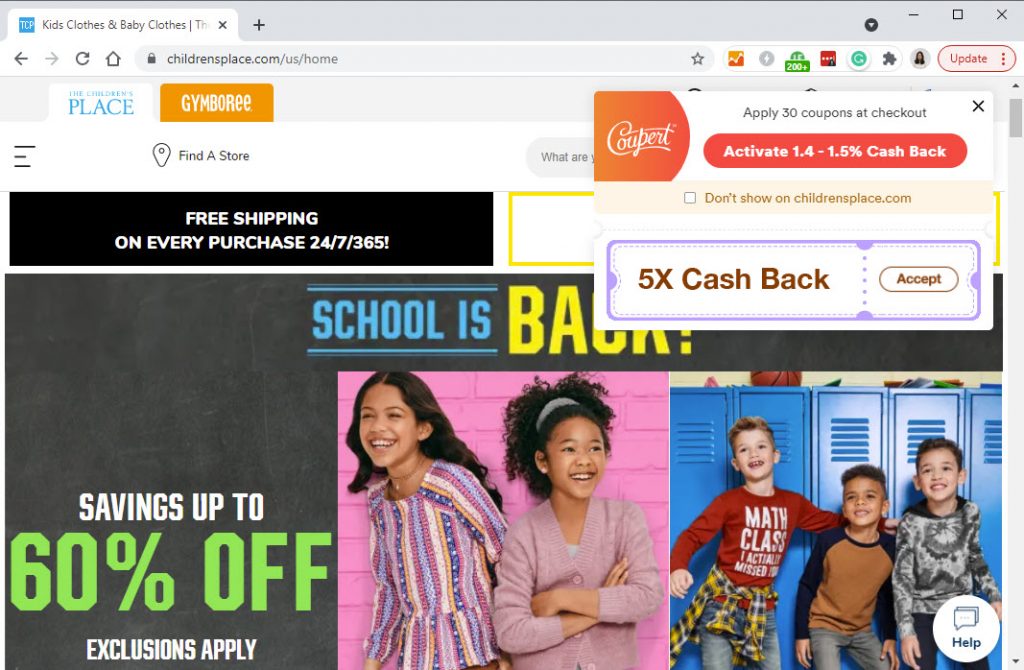Check Don't show on childrensplace.com

pyautogui.click(x=690, y=198)
